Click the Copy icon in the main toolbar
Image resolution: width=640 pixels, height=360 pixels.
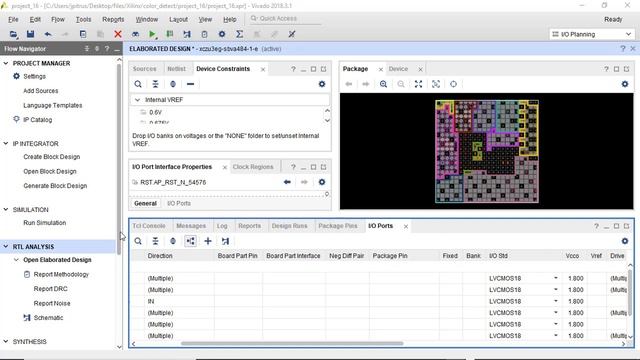[83, 34]
